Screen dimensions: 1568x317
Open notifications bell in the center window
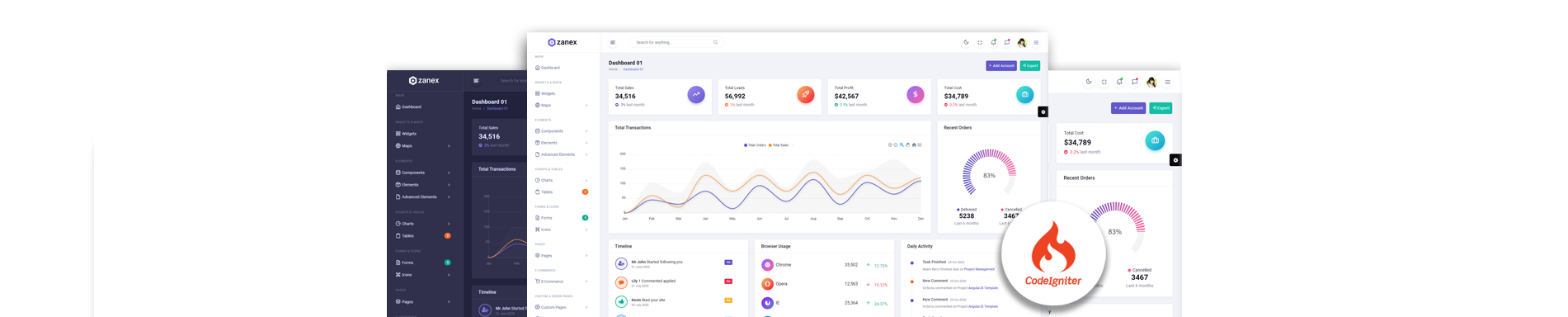pos(993,42)
